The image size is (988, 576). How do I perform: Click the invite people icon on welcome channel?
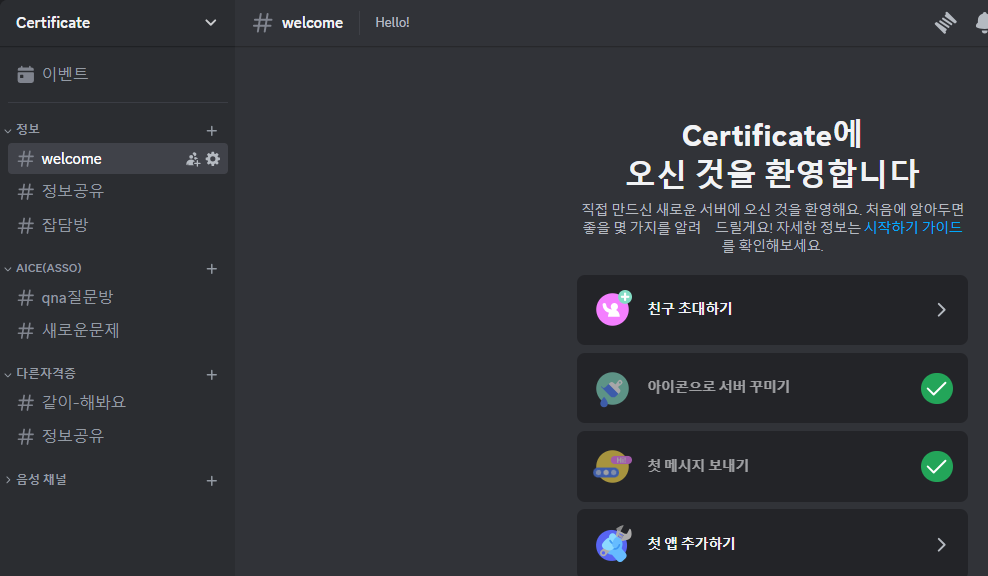tap(193, 159)
